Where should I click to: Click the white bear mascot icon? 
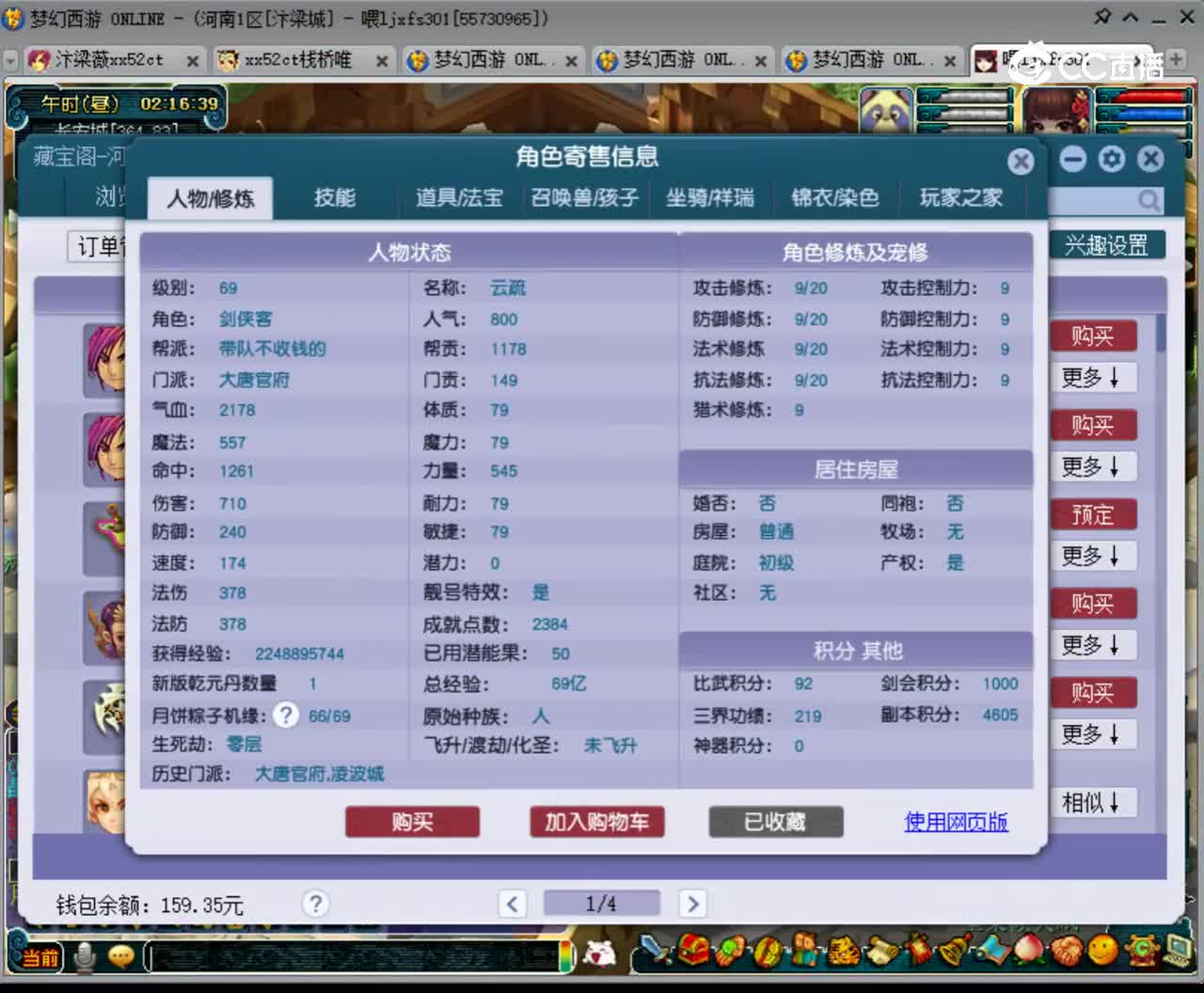click(599, 954)
